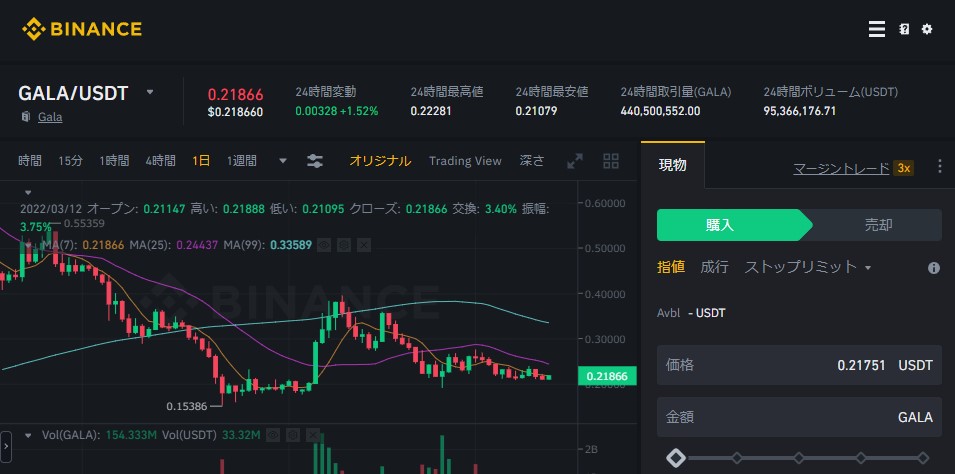Select the 現物 (Spot) tab

click(672, 165)
